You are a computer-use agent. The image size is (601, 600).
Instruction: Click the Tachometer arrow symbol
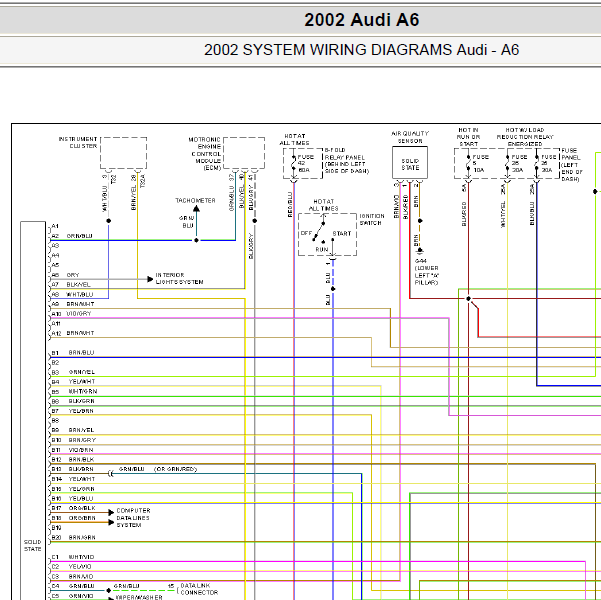196,209
